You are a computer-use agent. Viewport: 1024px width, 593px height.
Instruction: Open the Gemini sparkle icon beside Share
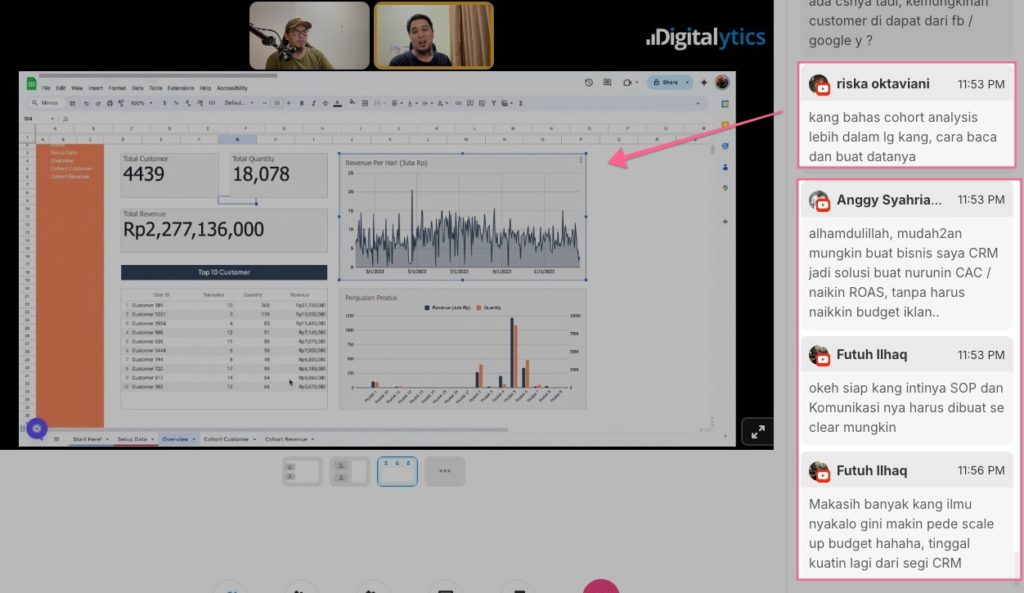pos(704,82)
